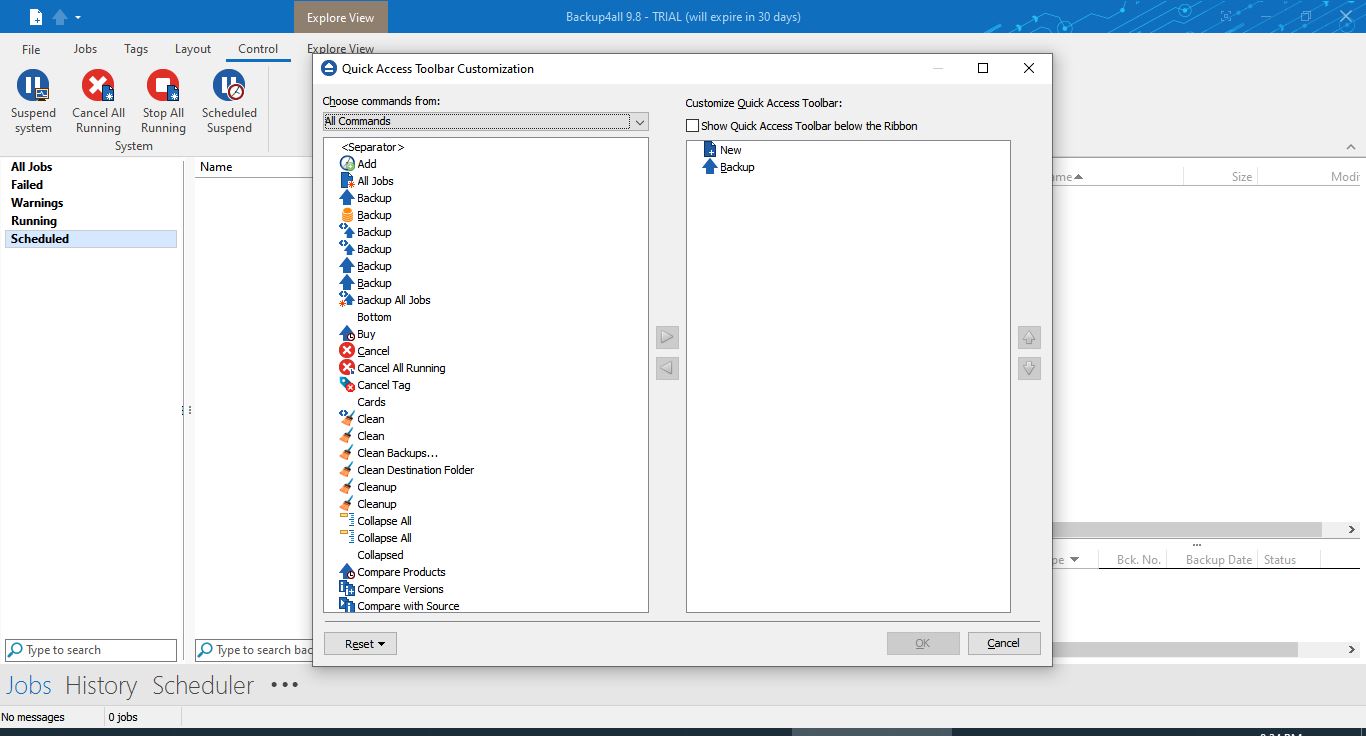Click the Name column header

point(216,167)
